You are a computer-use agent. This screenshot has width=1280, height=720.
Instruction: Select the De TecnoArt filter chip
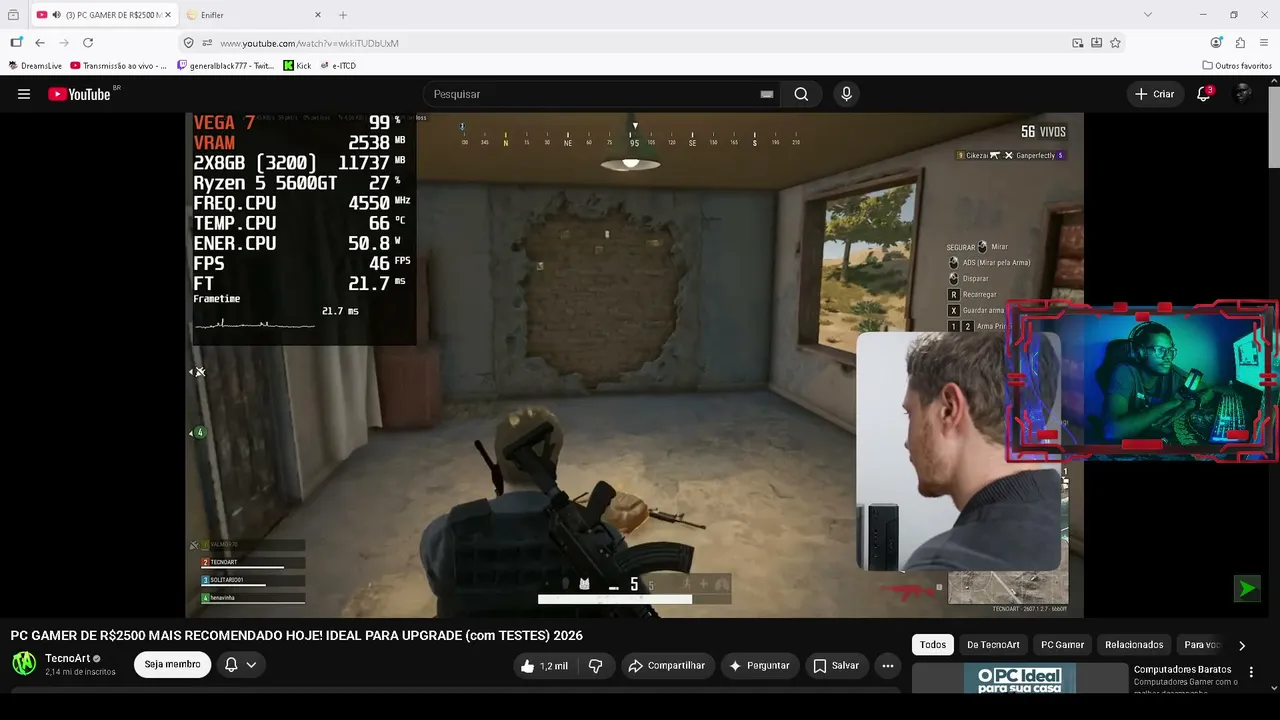[993, 645]
